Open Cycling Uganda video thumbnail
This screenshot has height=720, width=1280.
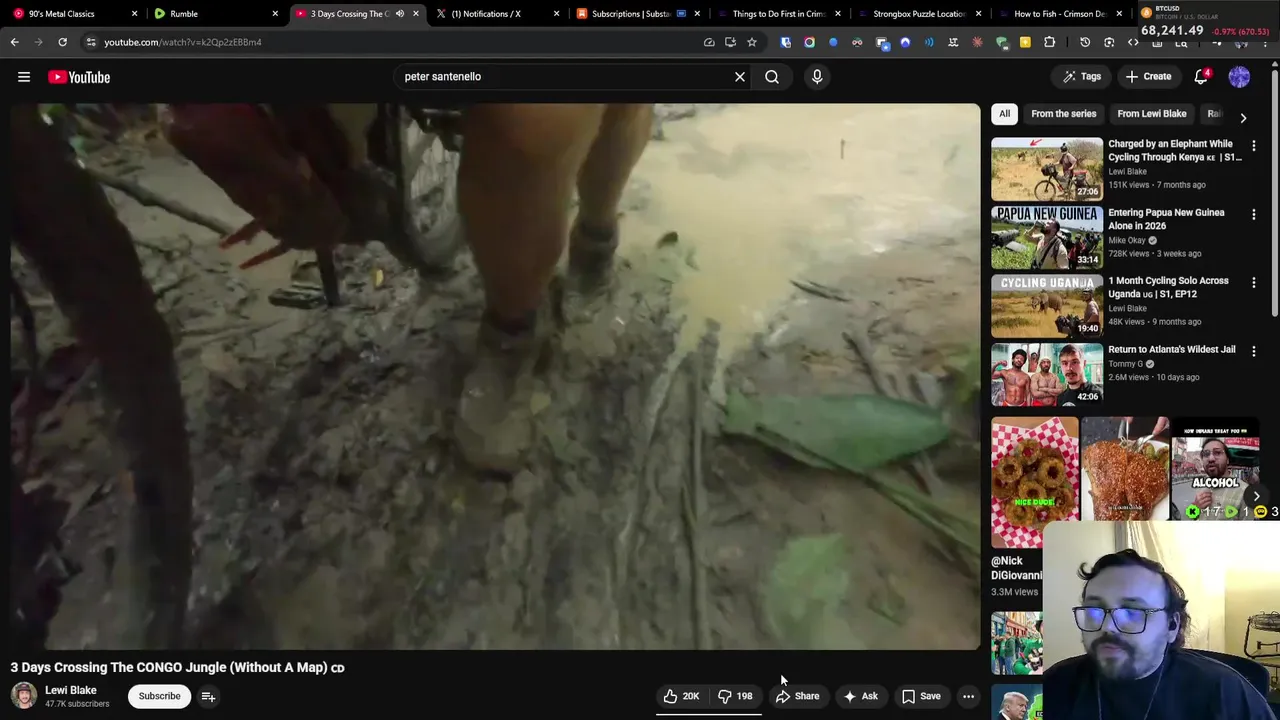click(x=1047, y=306)
